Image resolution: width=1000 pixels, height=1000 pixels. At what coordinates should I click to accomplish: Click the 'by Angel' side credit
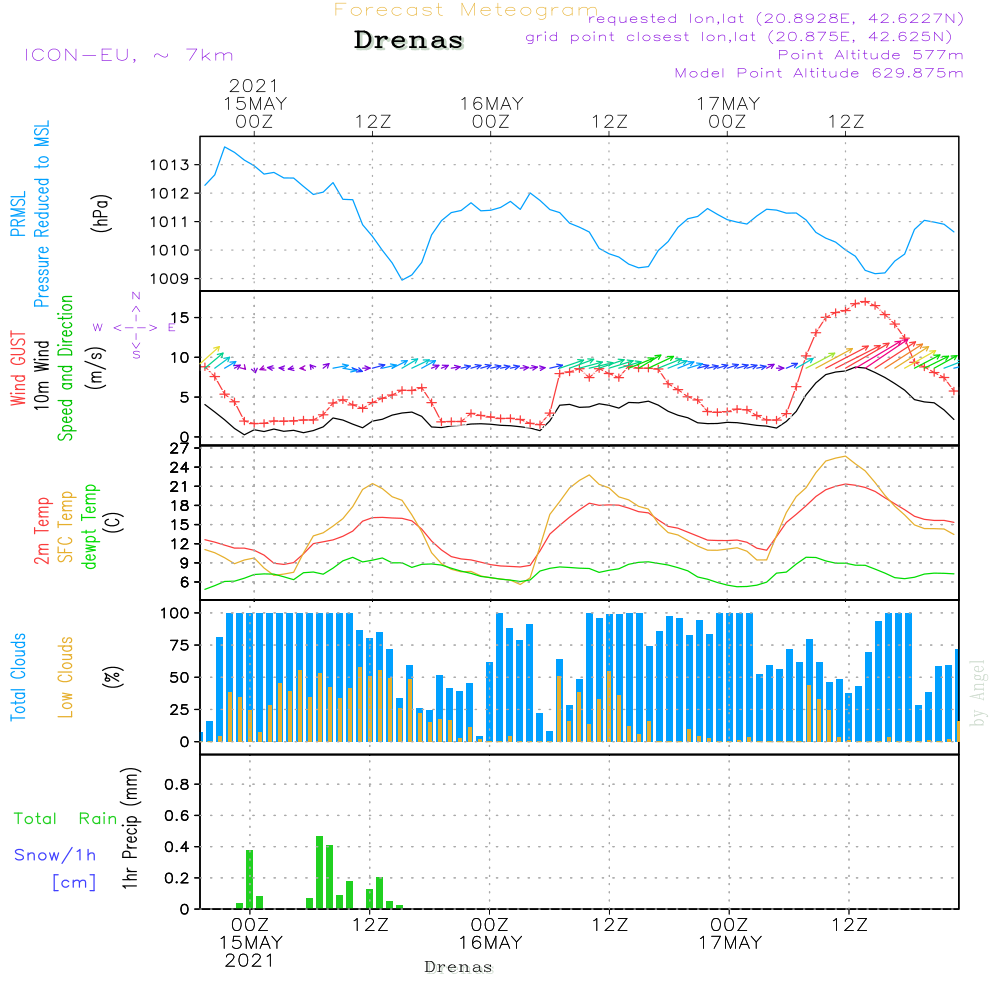point(978,694)
